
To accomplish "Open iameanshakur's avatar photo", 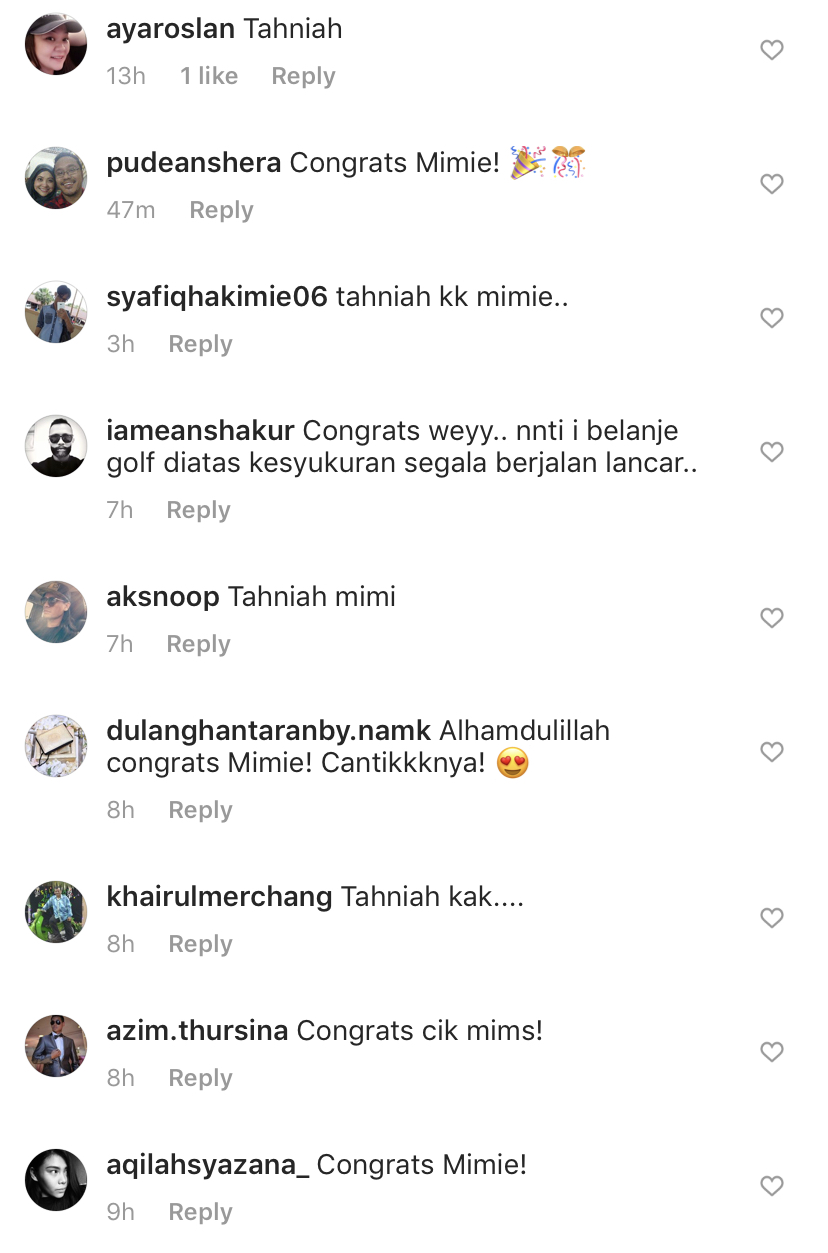I will 56,446.
